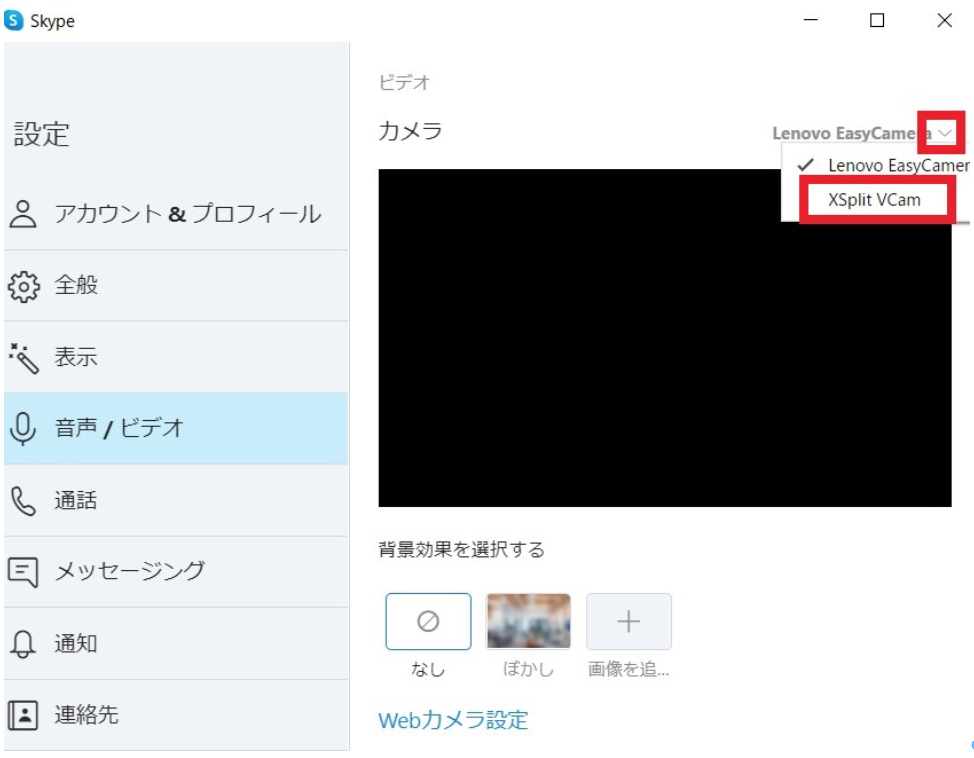Close the Skype window
The width and height of the screenshot is (974, 758).
click(x=945, y=20)
